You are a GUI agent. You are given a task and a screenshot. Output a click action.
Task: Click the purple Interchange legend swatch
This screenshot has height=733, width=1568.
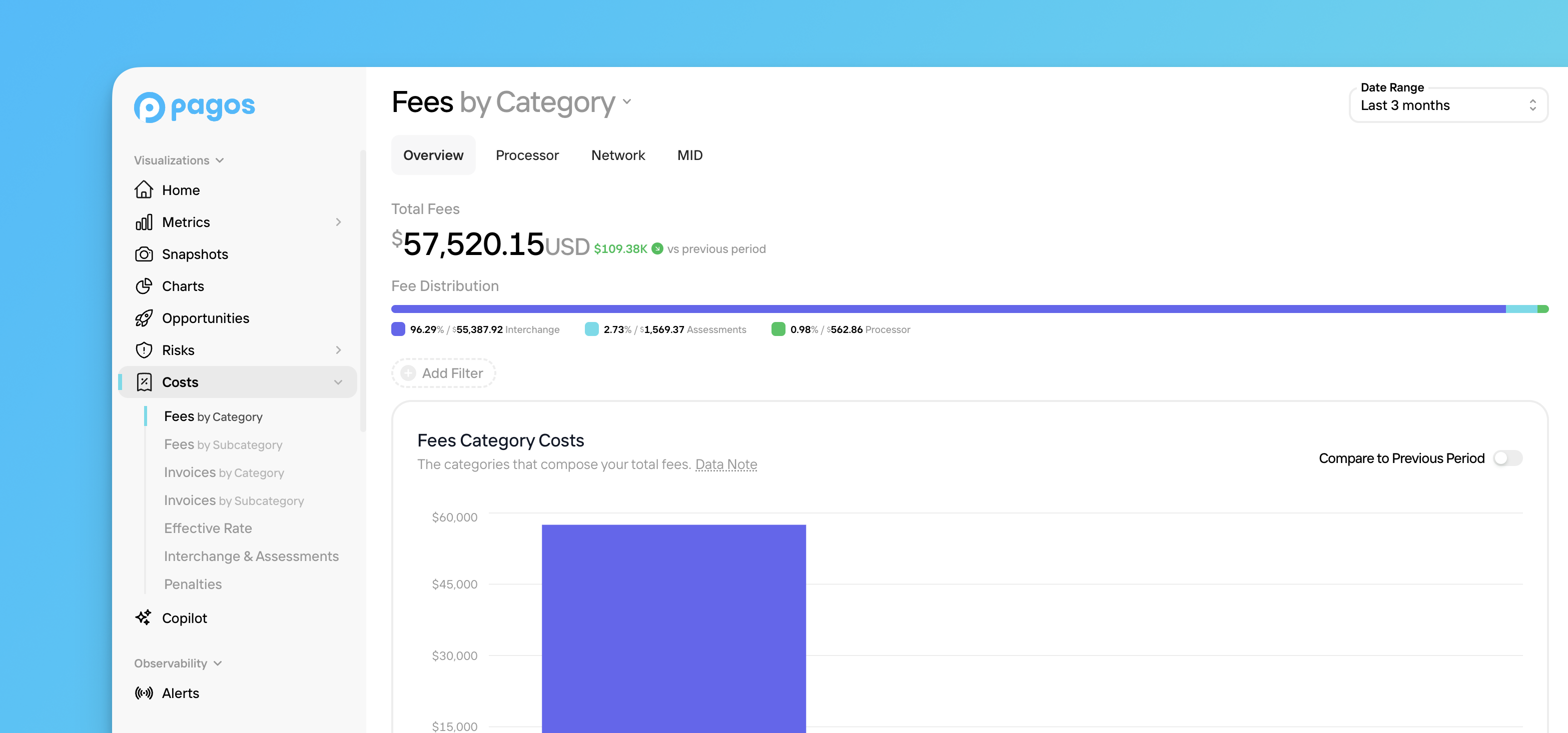click(398, 329)
